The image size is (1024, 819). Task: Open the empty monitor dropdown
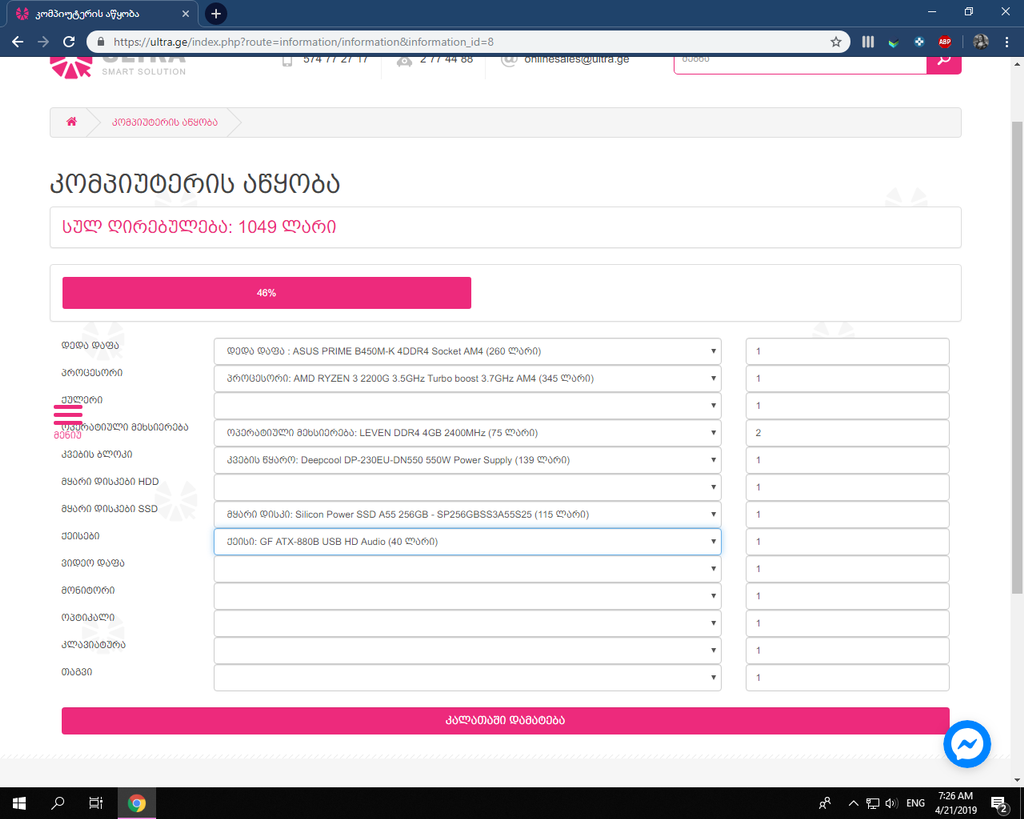click(x=468, y=596)
